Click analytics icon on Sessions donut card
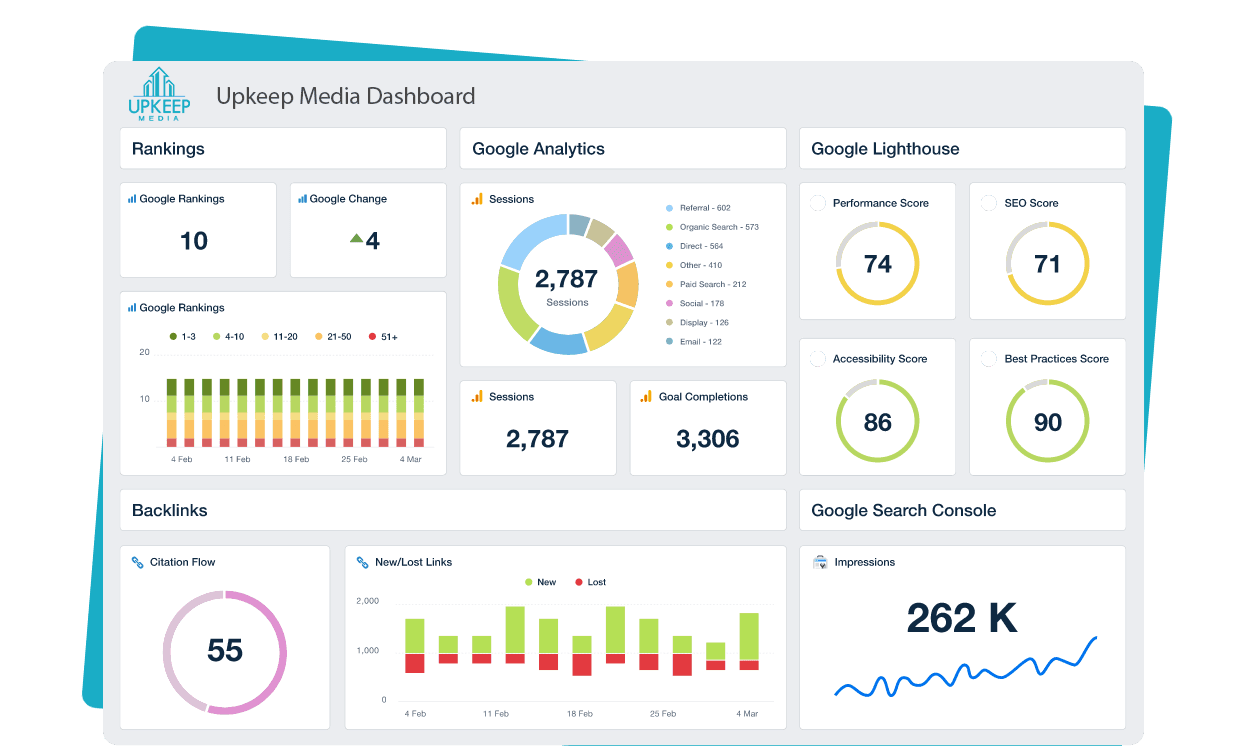Screen dimensions: 1248x746 click(478, 199)
